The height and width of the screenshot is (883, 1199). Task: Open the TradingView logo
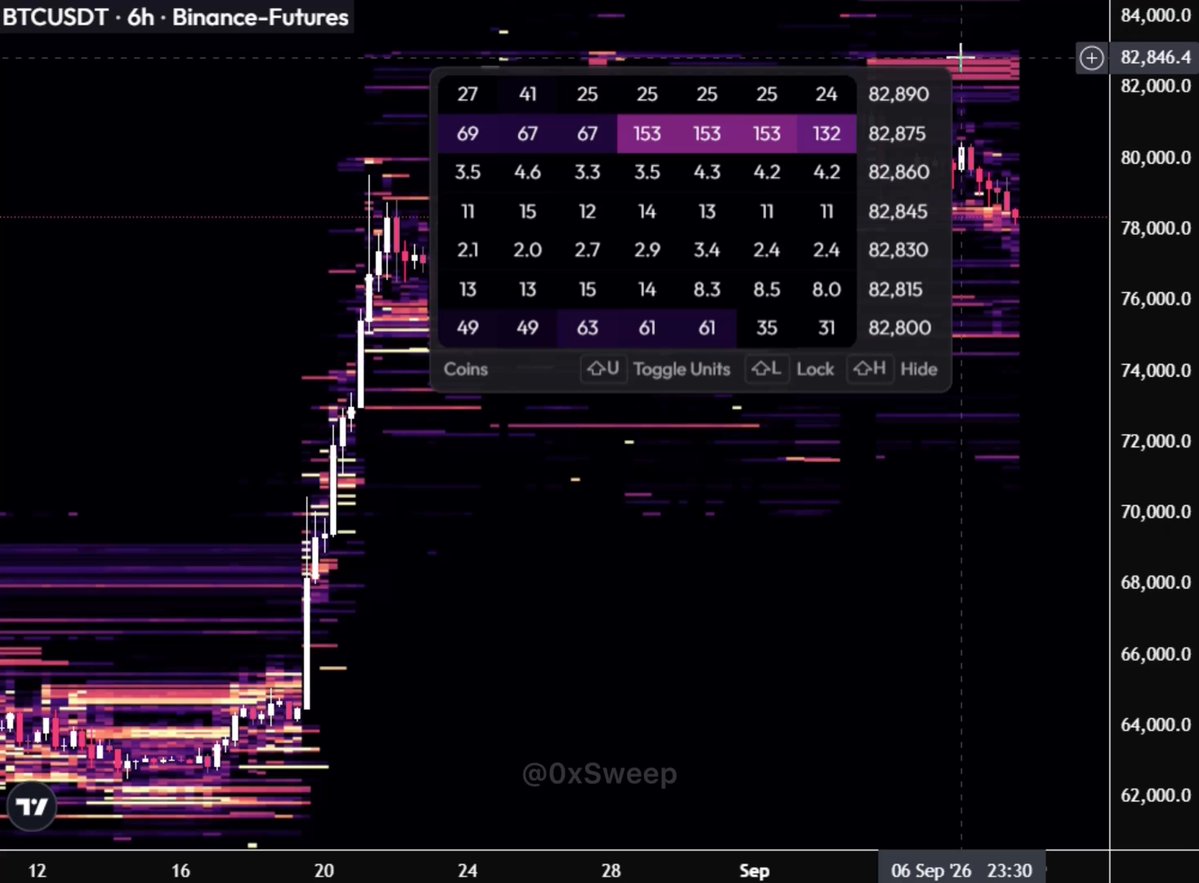(31, 806)
